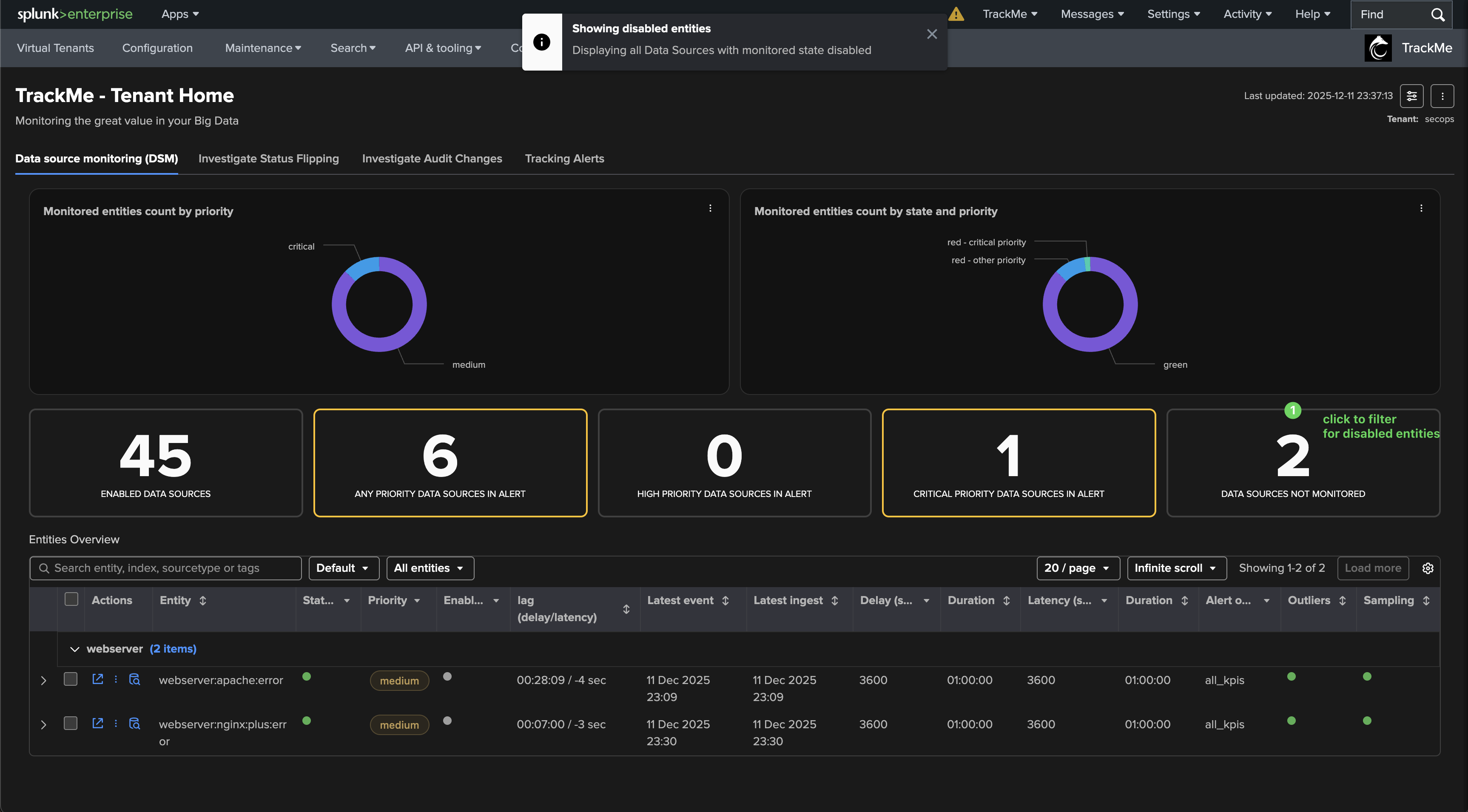Open vertical dots actions for webserver:apache:error
Screen dimensions: 1468x812
116,679
